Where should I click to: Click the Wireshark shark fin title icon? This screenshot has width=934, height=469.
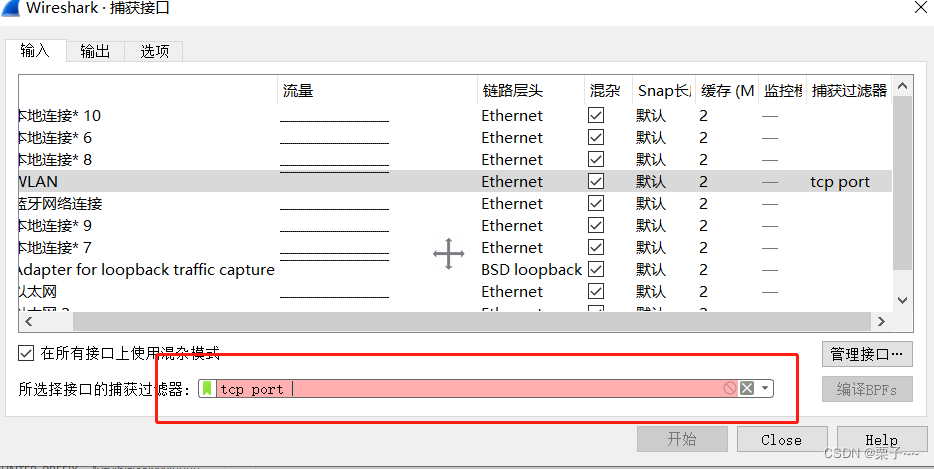click(x=11, y=8)
